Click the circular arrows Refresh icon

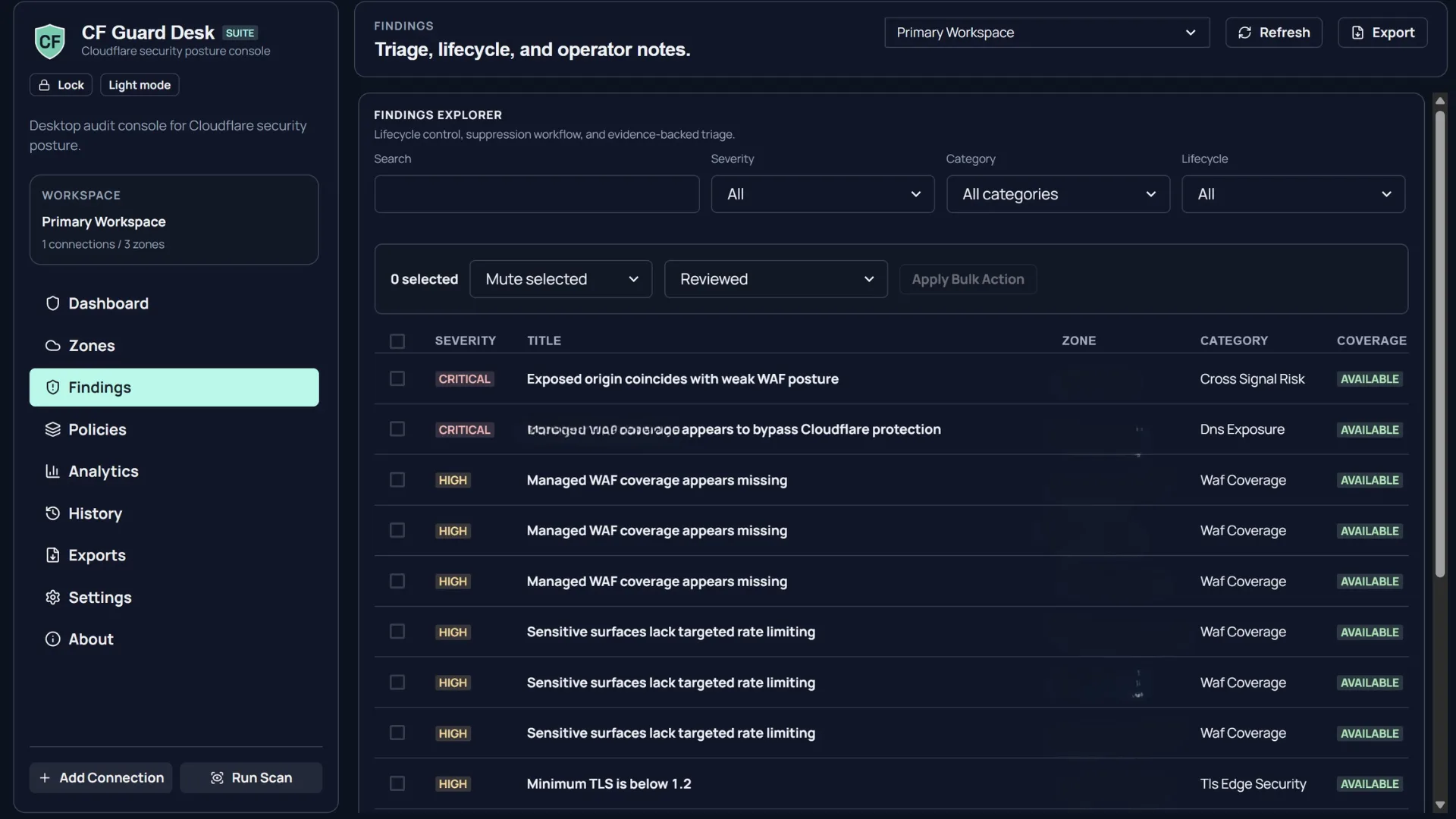coord(1244,33)
